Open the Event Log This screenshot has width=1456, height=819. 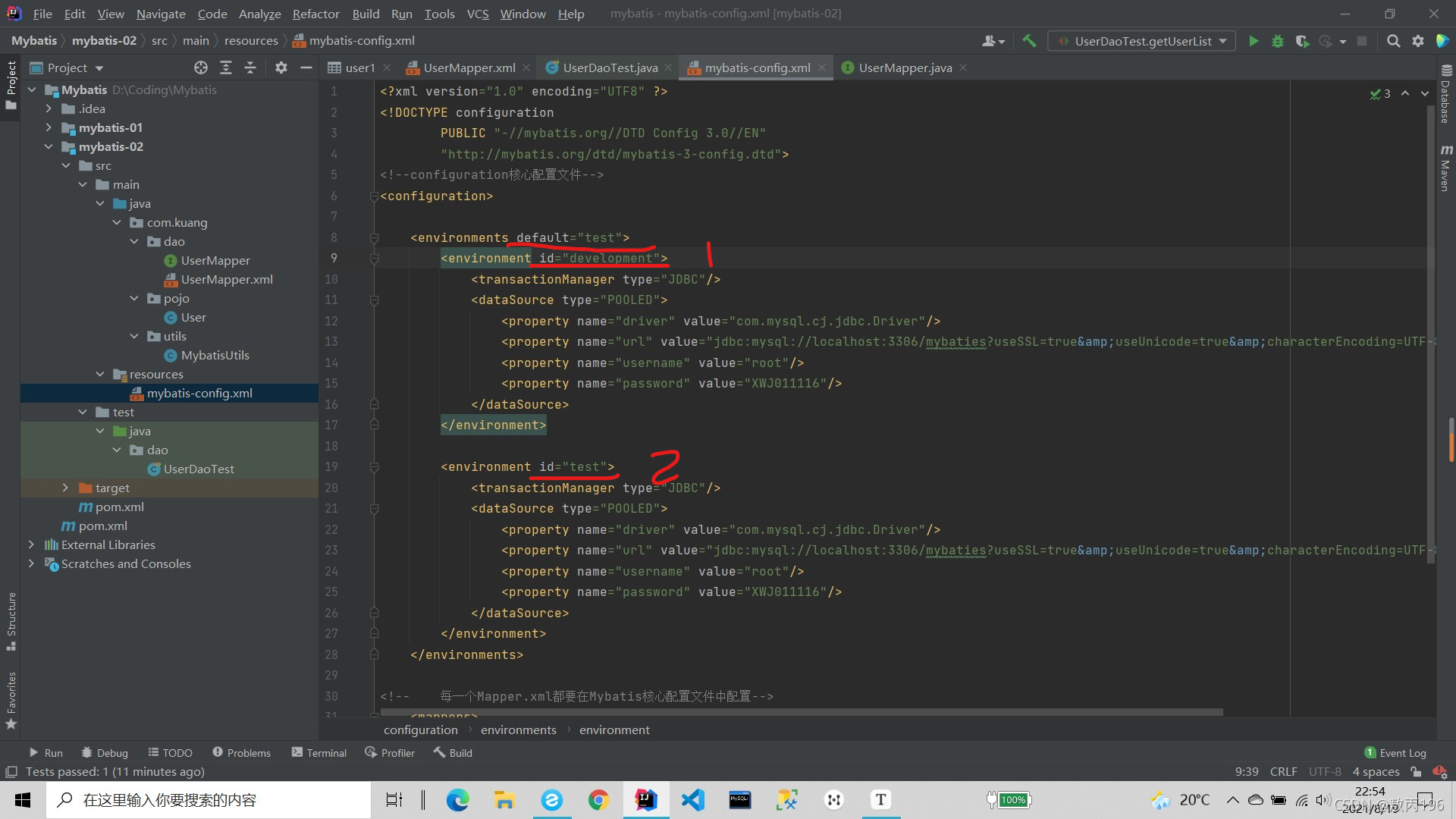point(1395,753)
